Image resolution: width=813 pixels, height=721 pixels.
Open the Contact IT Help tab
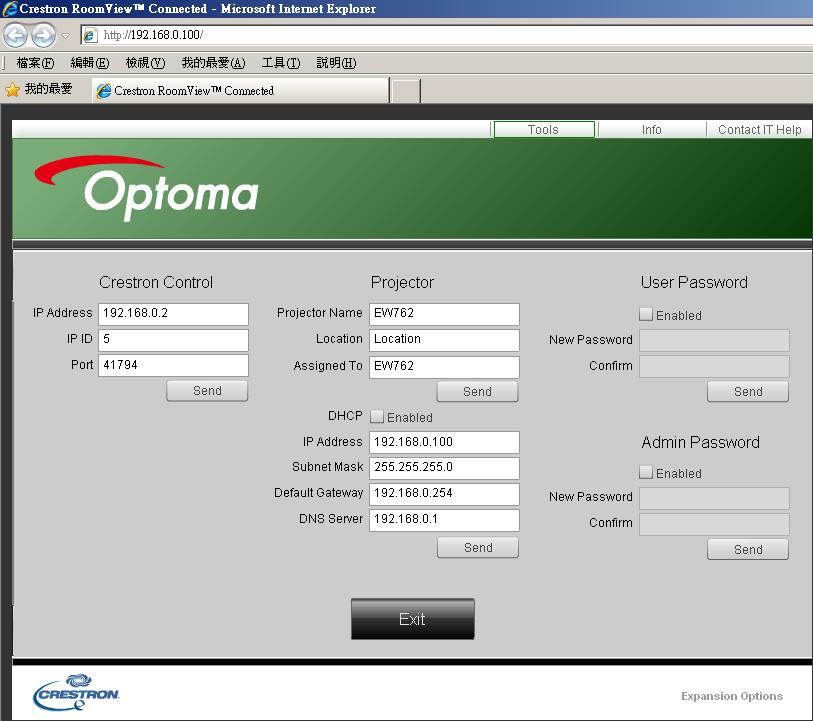point(760,130)
